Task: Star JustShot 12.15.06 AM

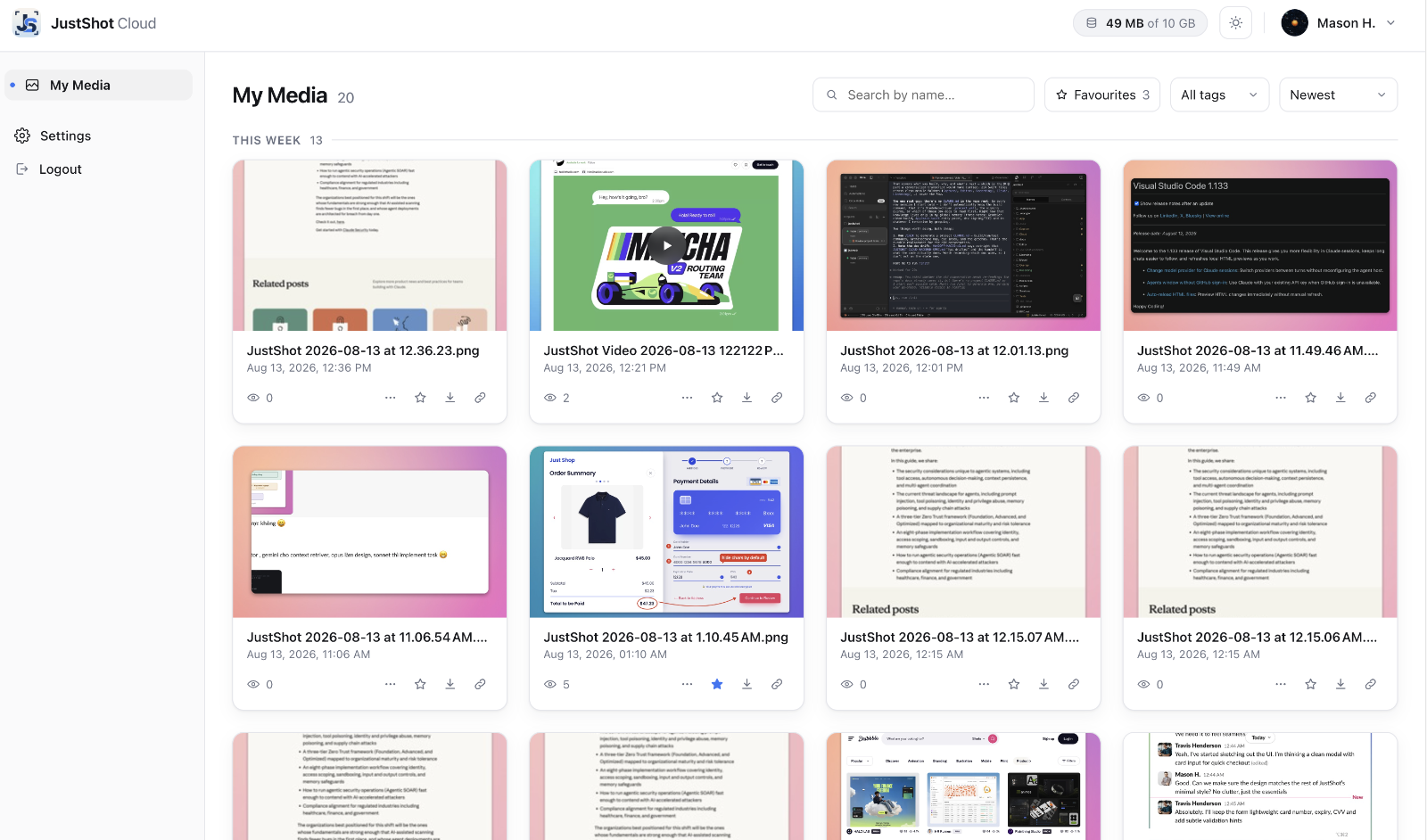Action: pyautogui.click(x=1311, y=684)
